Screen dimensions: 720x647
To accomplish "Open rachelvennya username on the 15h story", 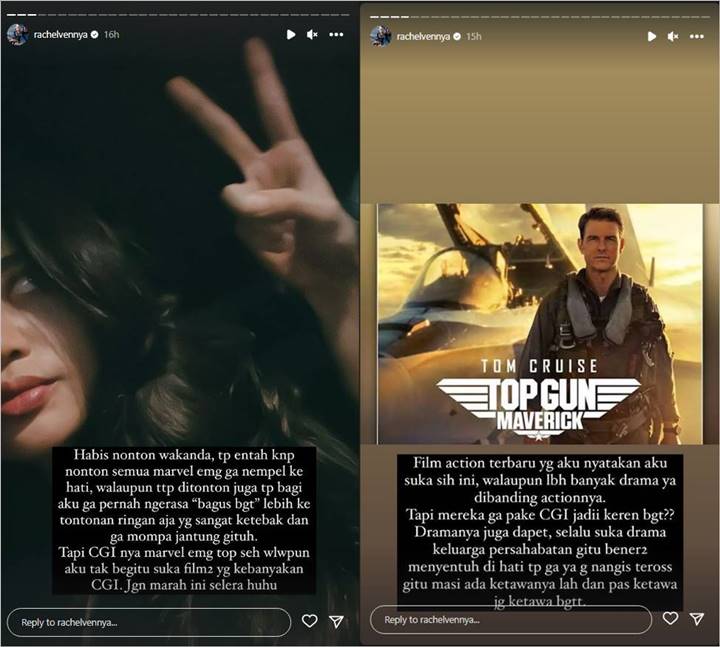I will tap(423, 37).
